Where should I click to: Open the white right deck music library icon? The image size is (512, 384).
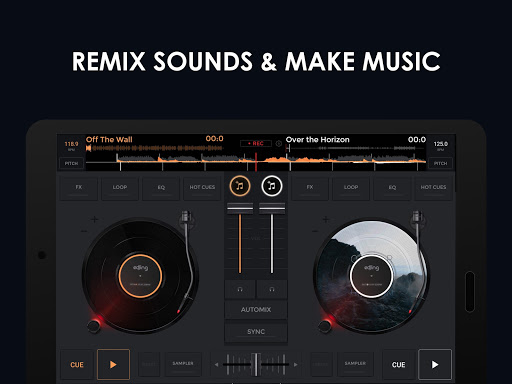[272, 186]
